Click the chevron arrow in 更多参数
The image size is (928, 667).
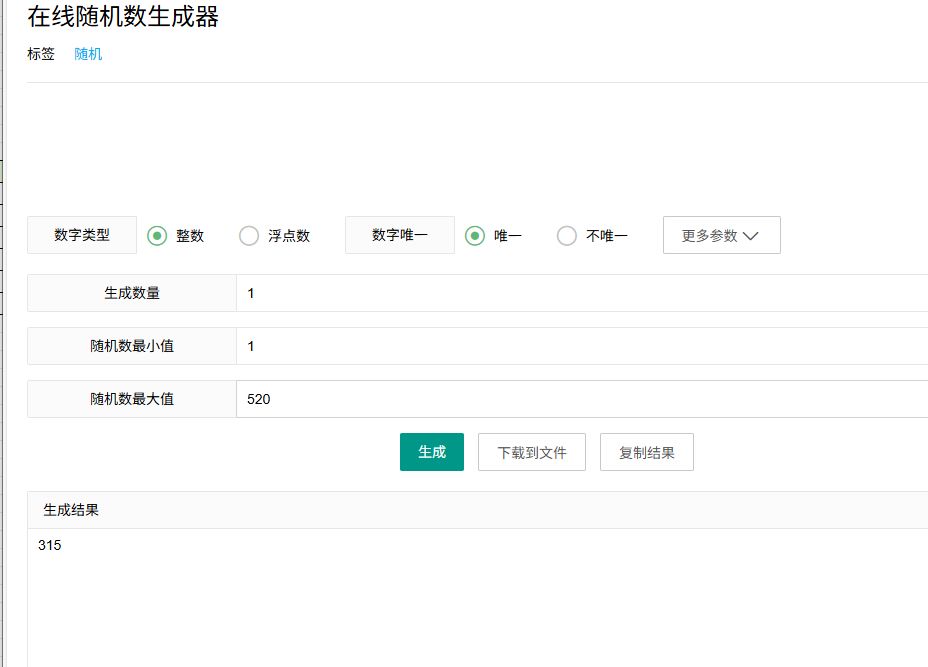point(750,236)
